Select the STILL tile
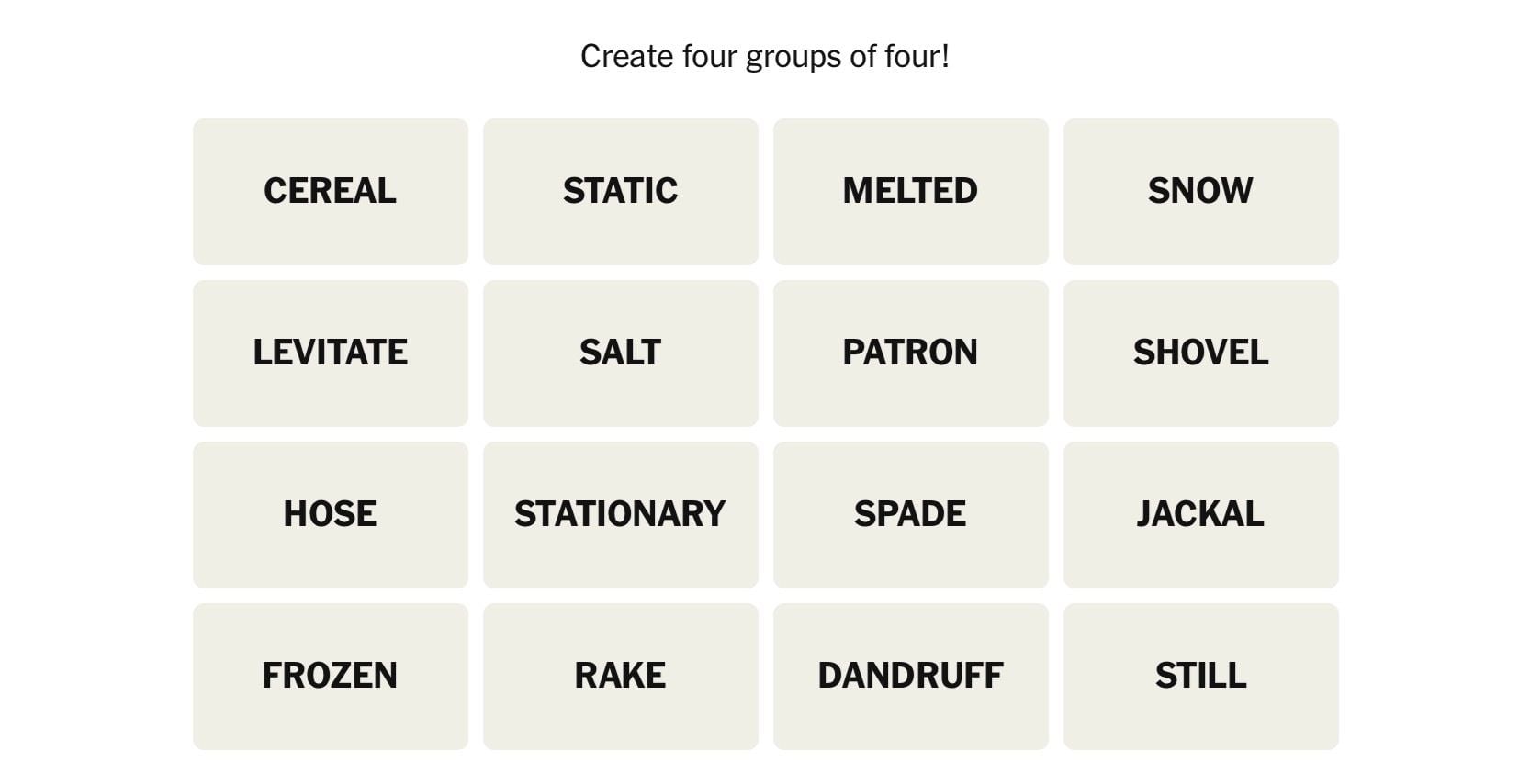 pos(1200,676)
